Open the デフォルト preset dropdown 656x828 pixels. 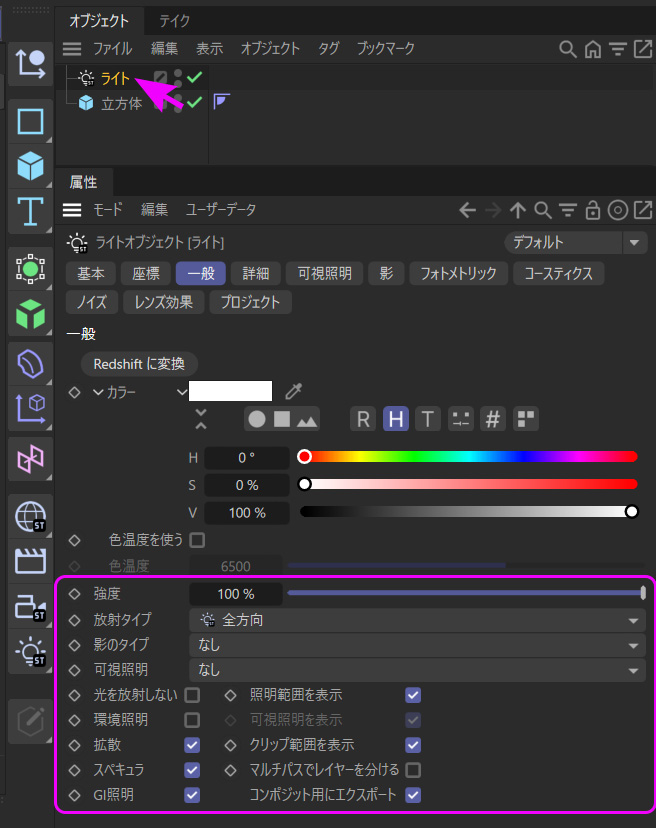[576, 242]
